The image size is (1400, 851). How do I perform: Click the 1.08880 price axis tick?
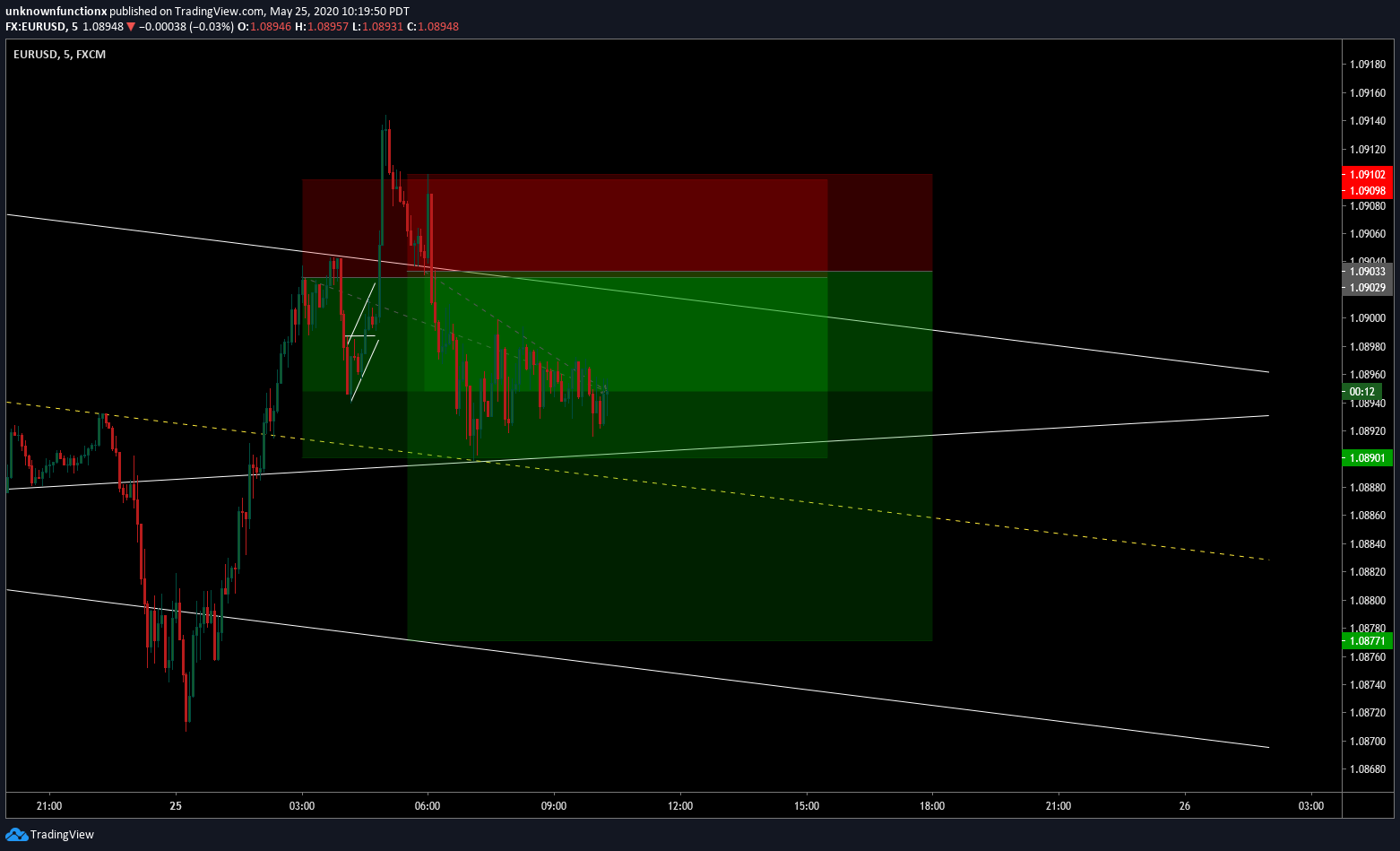[1368, 488]
